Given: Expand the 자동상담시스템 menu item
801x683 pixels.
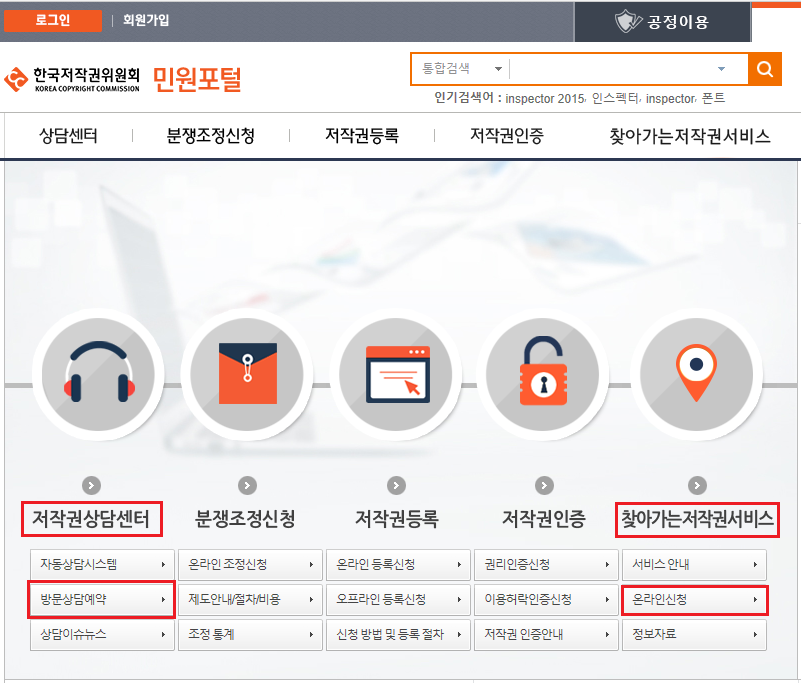Looking at the screenshot, I should coord(99,564).
